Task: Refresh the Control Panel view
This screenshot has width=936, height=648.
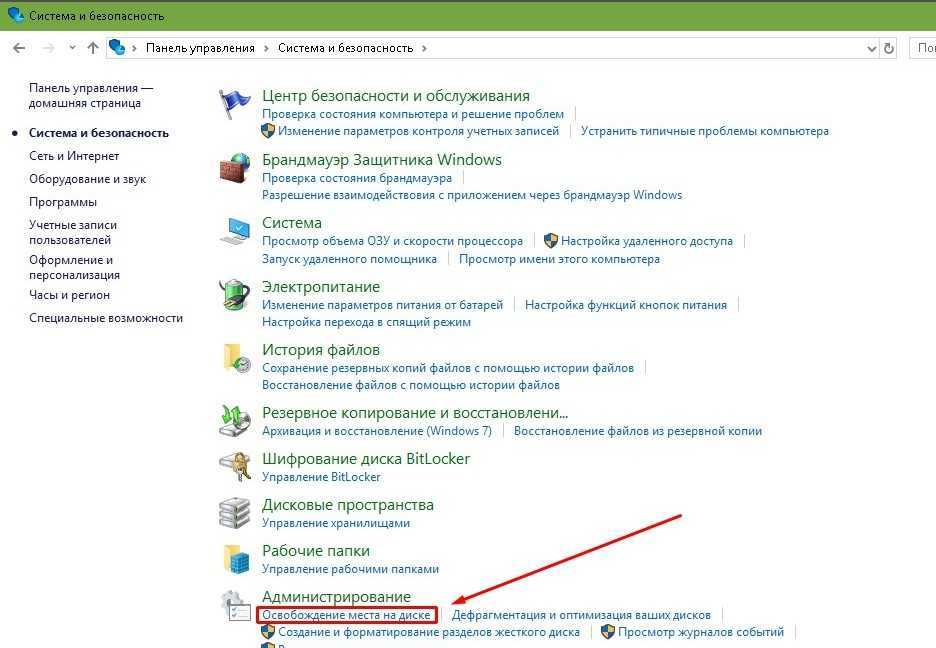Action: (x=889, y=48)
